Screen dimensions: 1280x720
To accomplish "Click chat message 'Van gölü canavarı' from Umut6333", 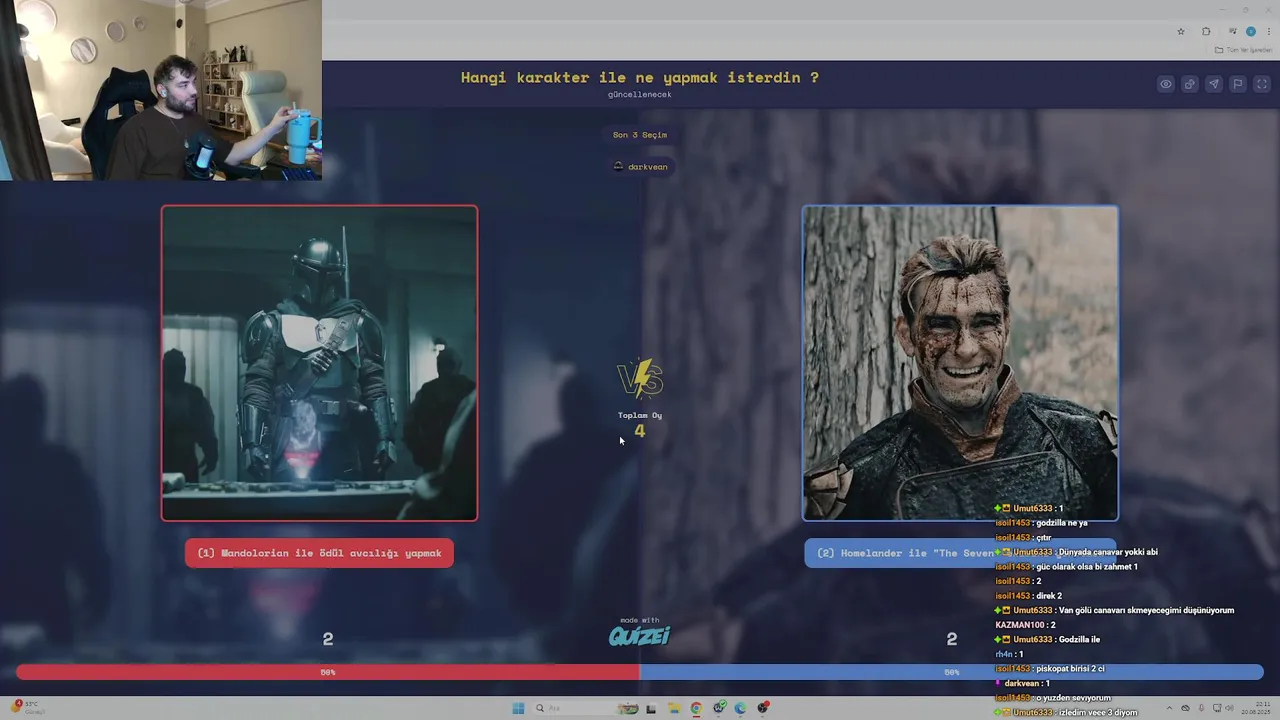I will (x=1146, y=611).
